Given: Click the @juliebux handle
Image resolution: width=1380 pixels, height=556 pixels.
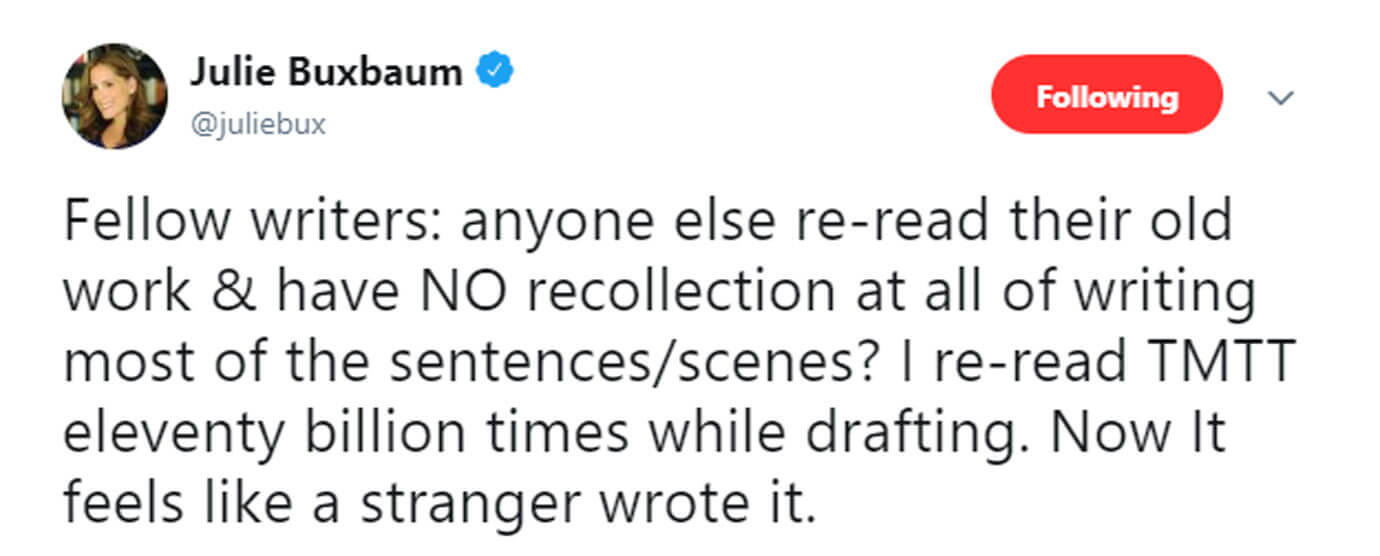Looking at the screenshot, I should pos(257,126).
